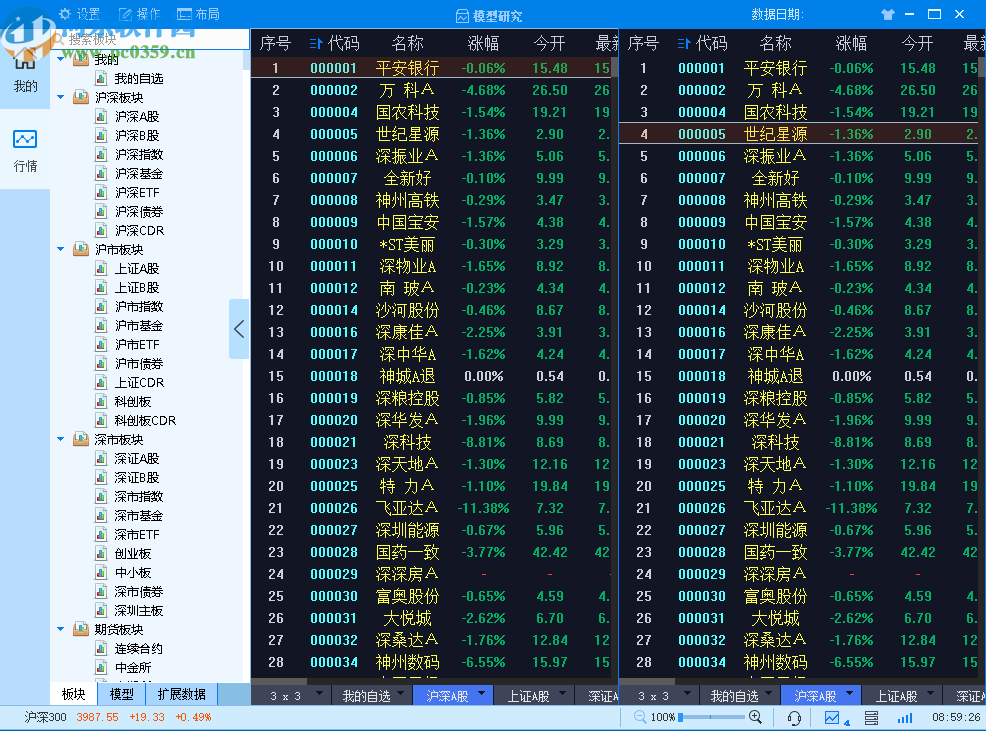Switch to the 模型 tab
The height and width of the screenshot is (731, 986).
point(120,693)
